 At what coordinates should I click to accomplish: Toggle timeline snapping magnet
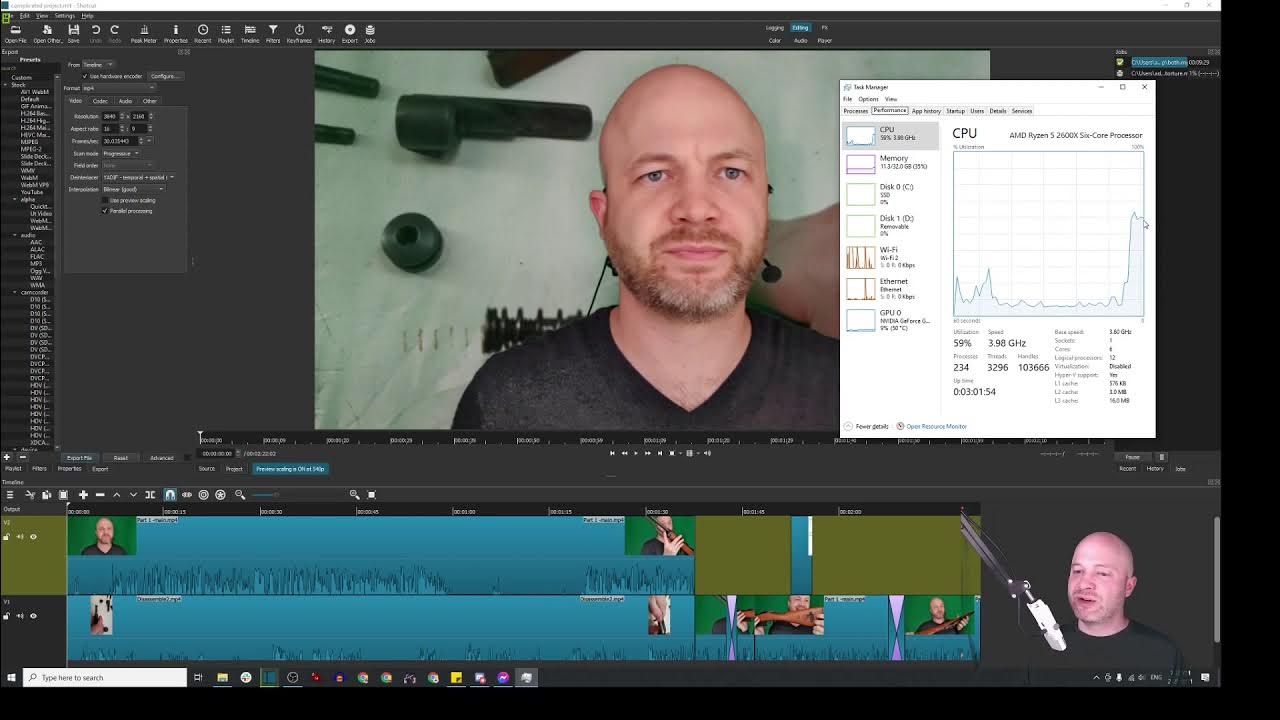coord(170,495)
